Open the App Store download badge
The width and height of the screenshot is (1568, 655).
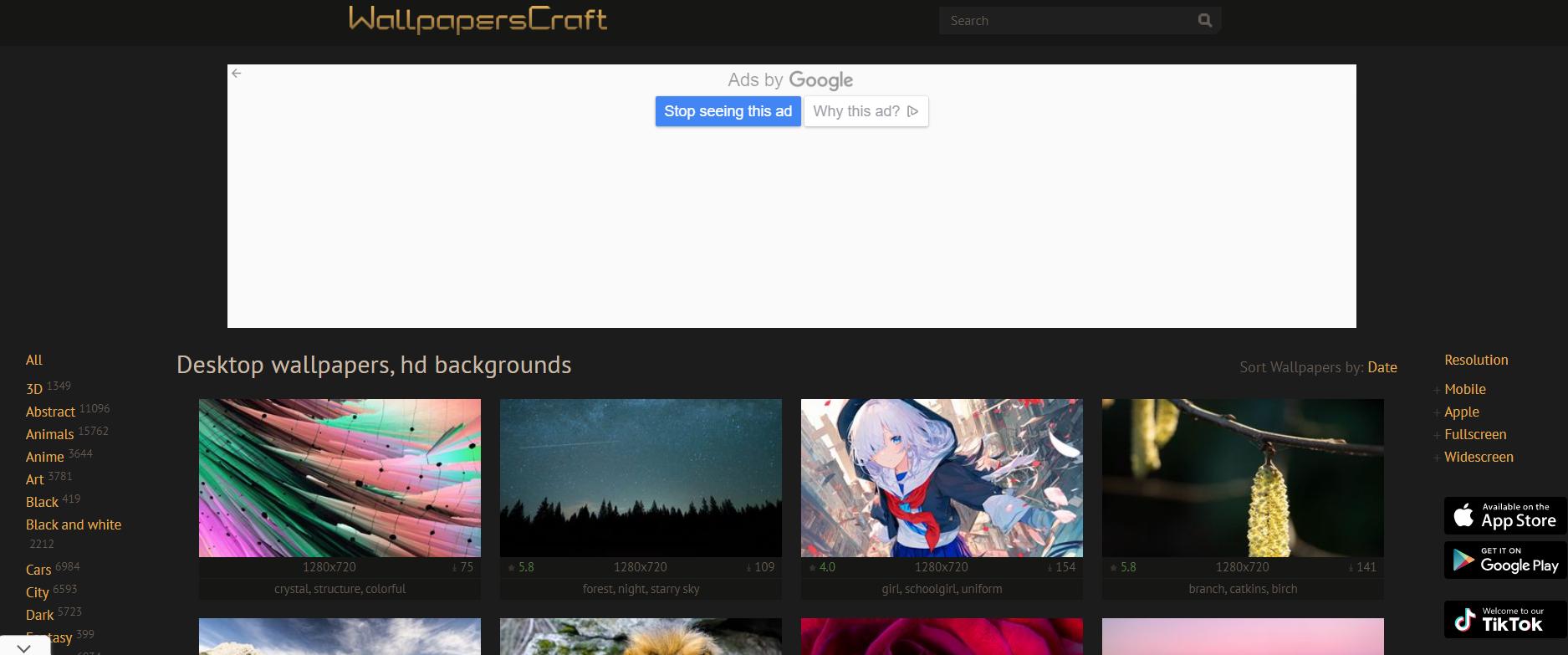click(1504, 516)
